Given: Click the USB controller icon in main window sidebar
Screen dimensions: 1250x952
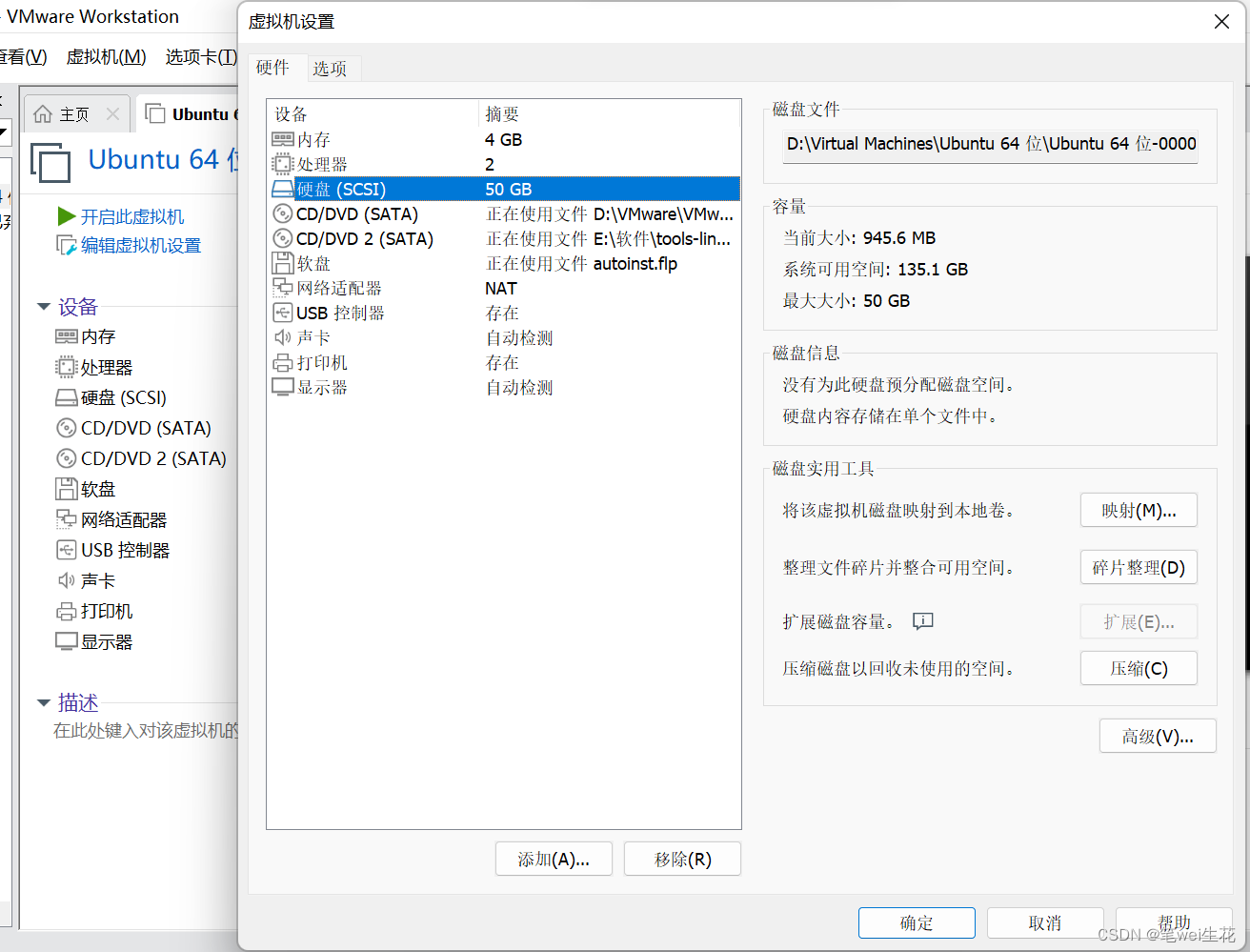Looking at the screenshot, I should (x=66, y=550).
